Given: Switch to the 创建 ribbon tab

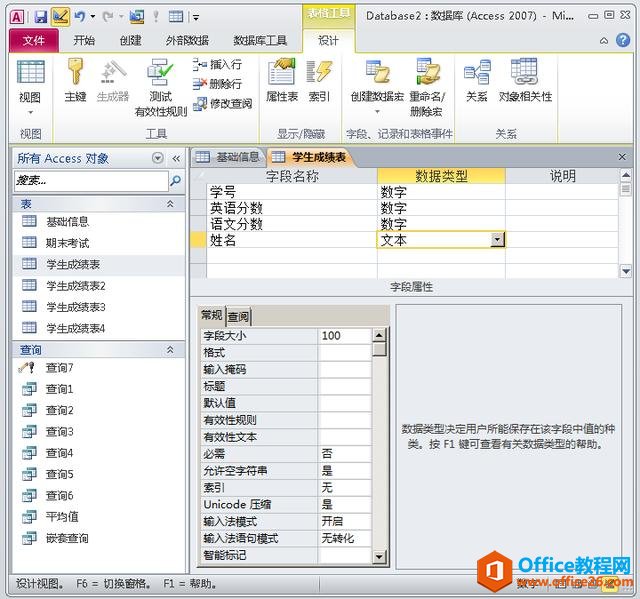Looking at the screenshot, I should click(130, 40).
